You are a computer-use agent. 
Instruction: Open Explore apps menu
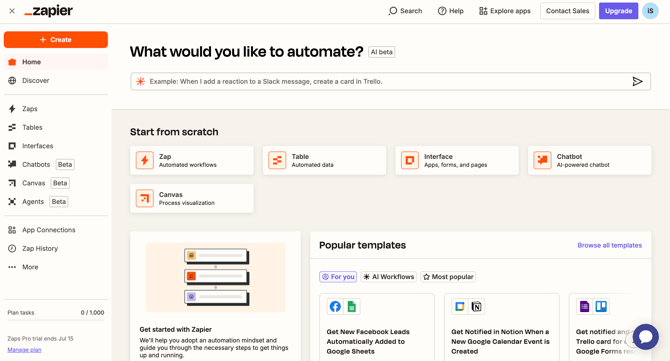coord(505,11)
